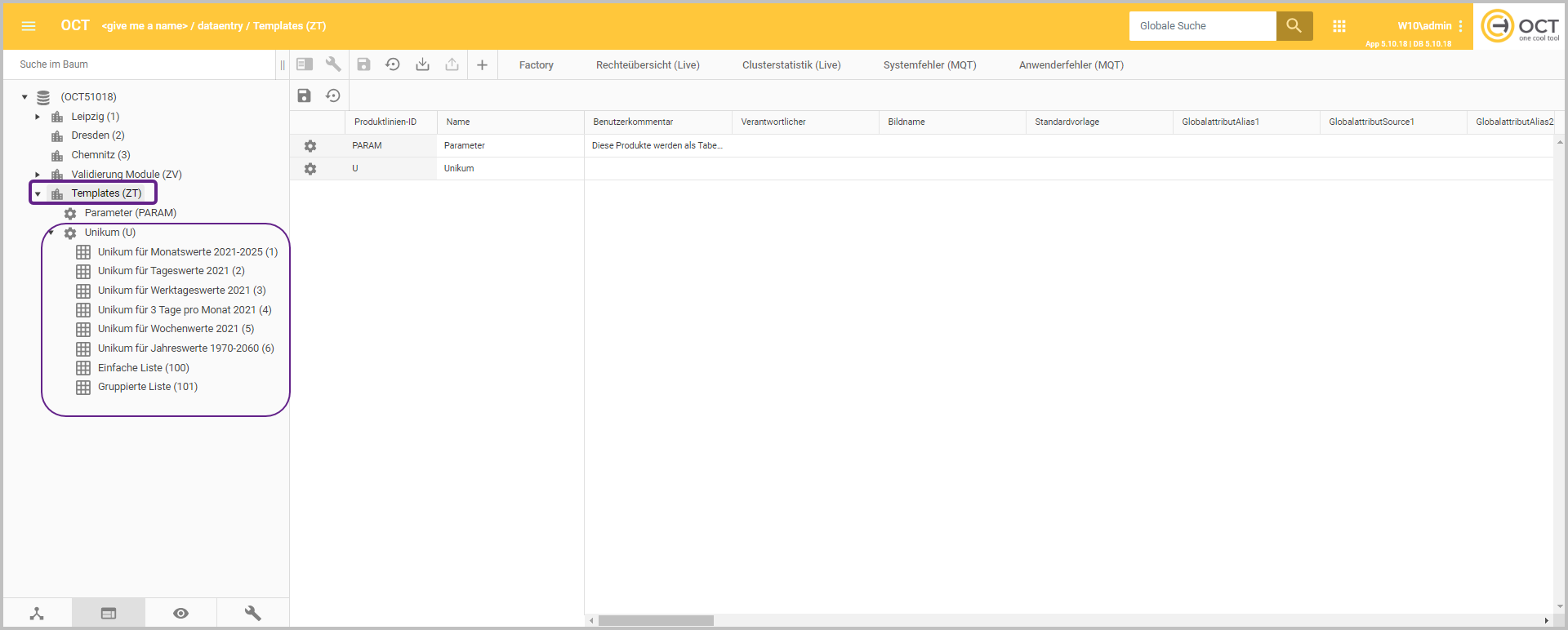
Task: Open Unikum für Monatswerte 2021-2025 (1)
Action: (x=188, y=252)
